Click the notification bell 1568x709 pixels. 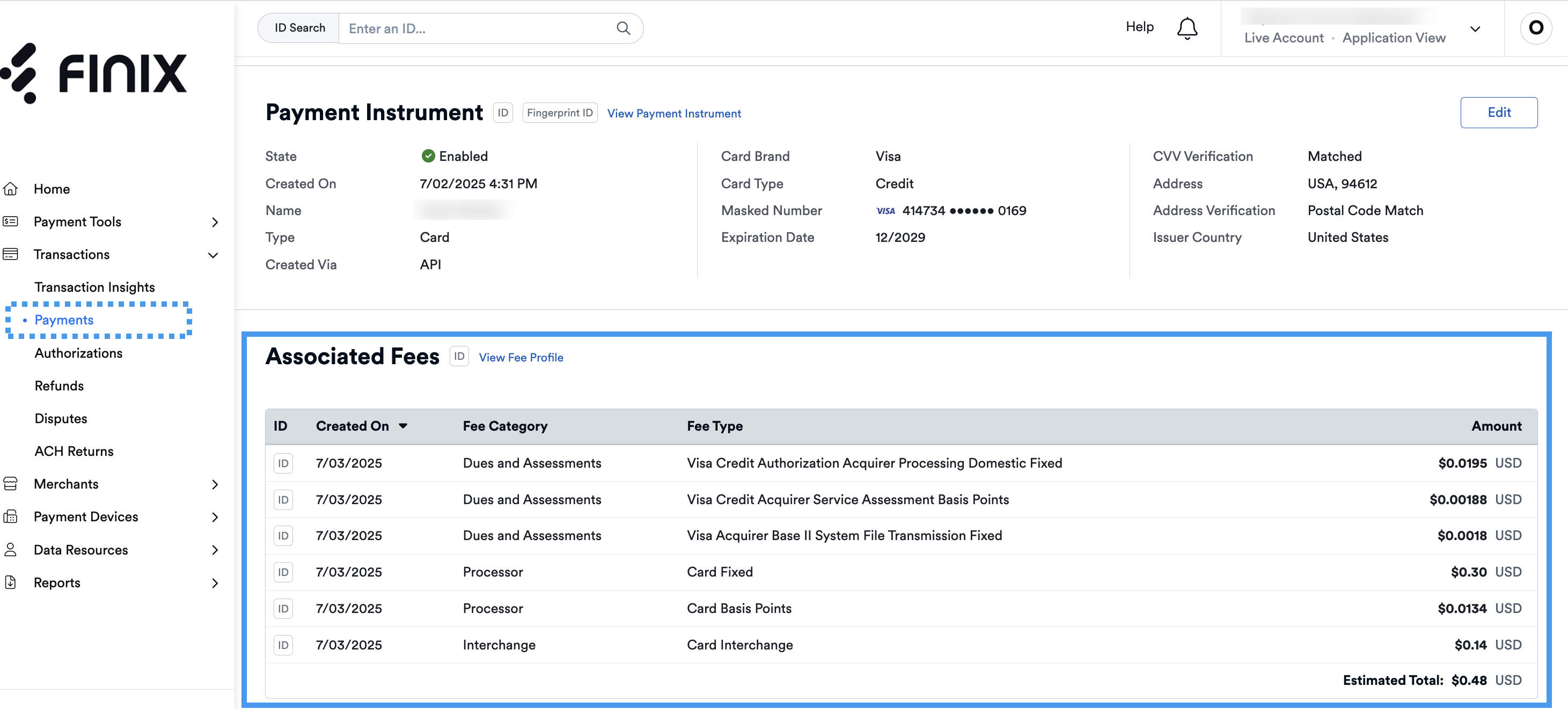(x=1187, y=27)
